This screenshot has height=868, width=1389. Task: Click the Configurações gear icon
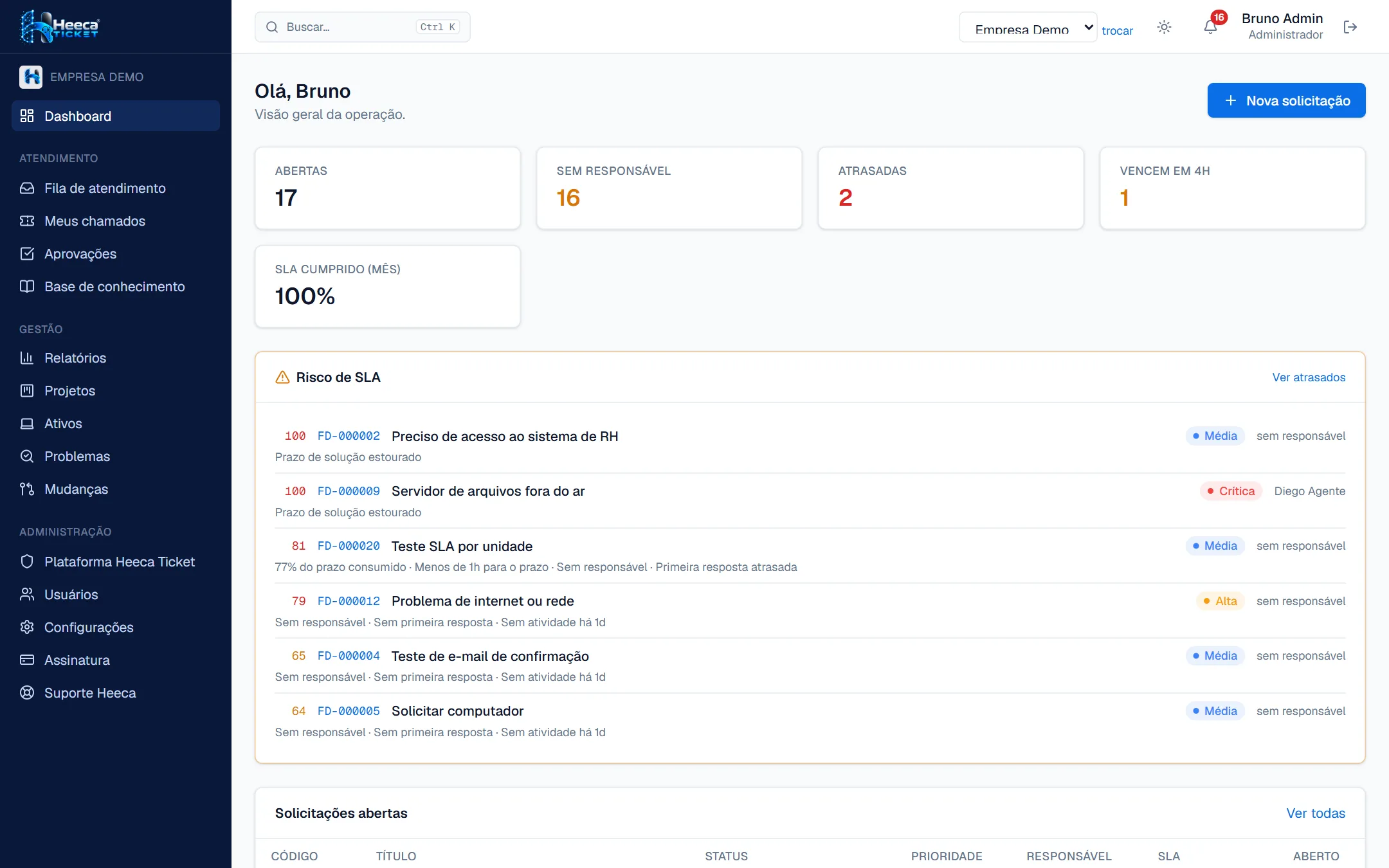[x=27, y=627]
